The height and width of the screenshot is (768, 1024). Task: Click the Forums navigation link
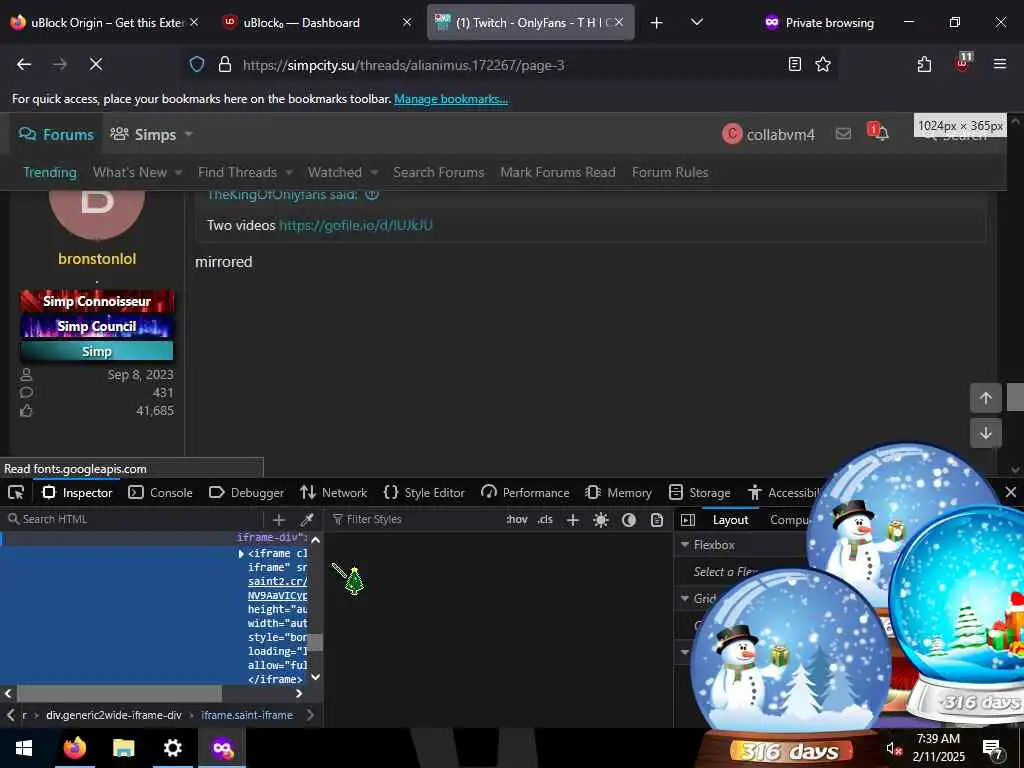coord(56,135)
